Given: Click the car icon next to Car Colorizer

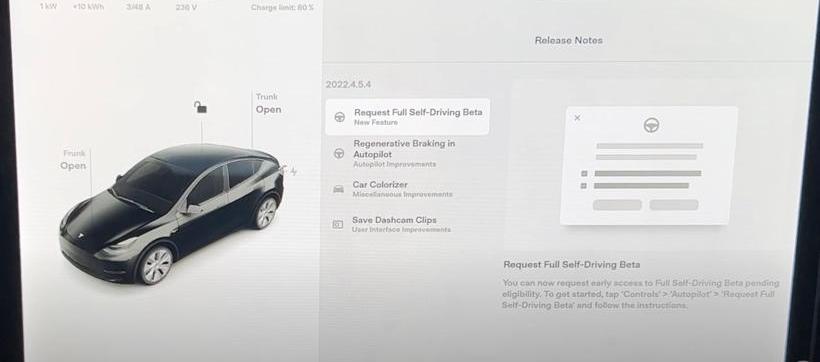Looking at the screenshot, I should [338, 189].
